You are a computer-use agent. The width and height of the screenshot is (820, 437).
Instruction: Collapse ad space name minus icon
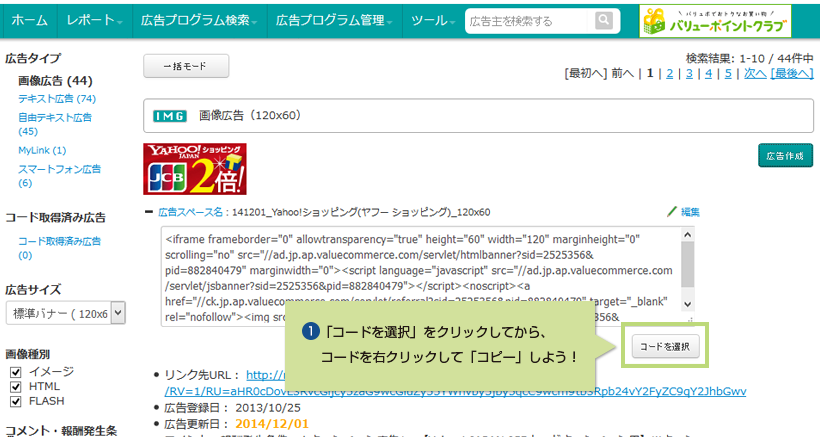point(149,212)
